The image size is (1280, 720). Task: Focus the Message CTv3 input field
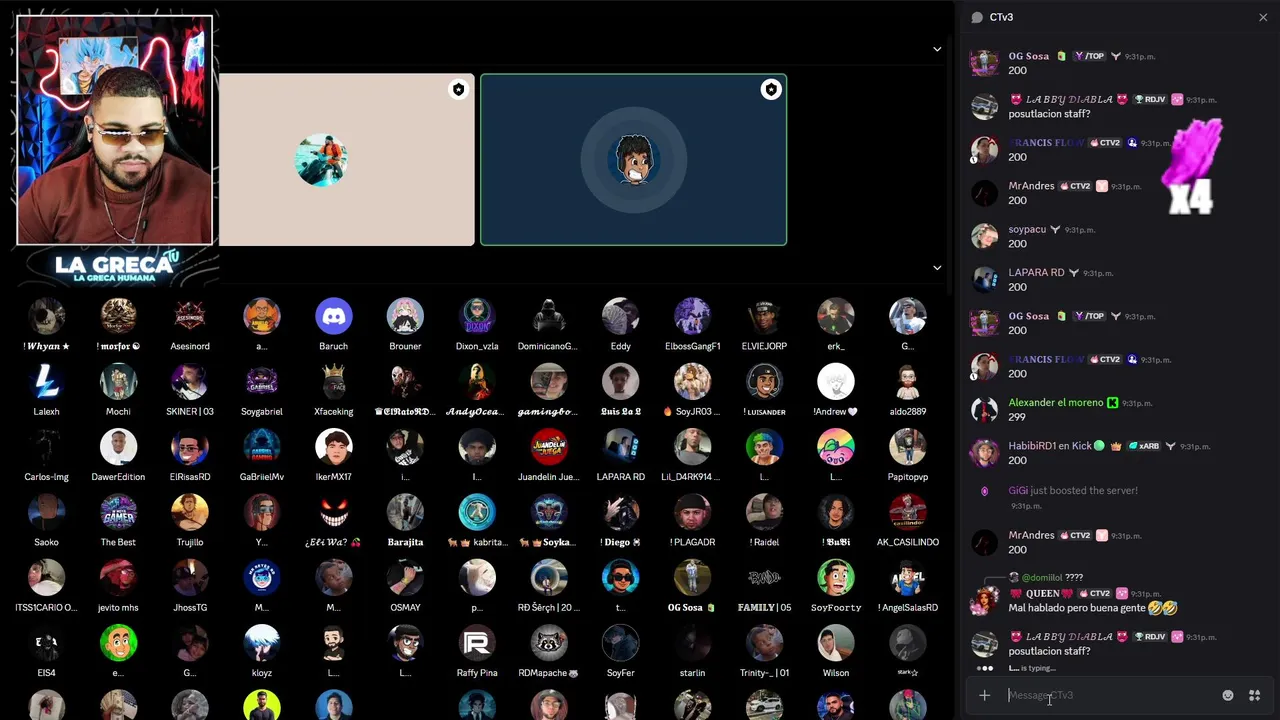coord(1110,695)
